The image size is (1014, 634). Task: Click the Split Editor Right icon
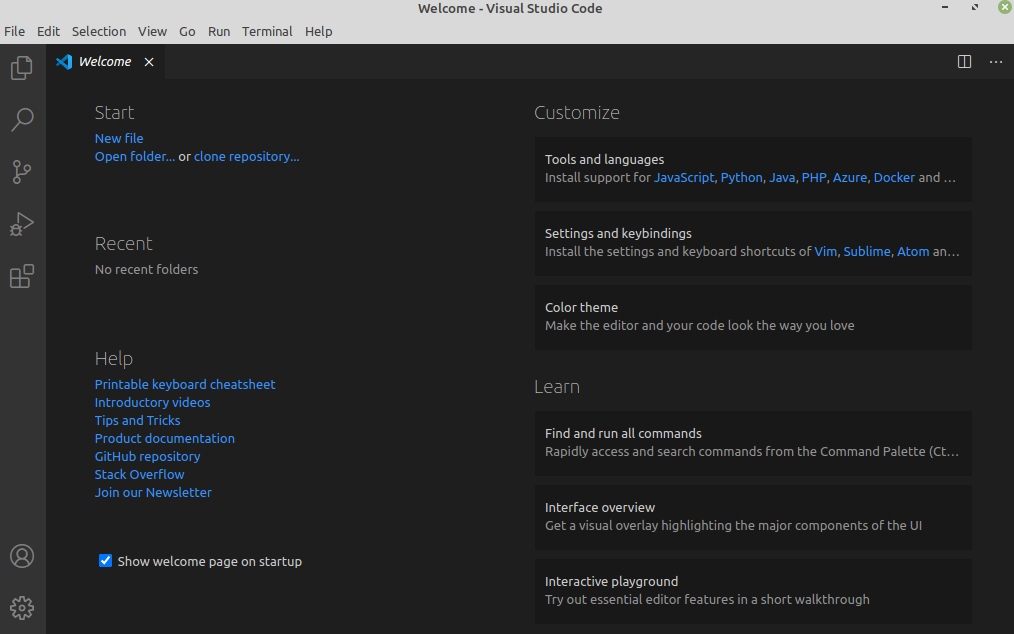(x=964, y=62)
